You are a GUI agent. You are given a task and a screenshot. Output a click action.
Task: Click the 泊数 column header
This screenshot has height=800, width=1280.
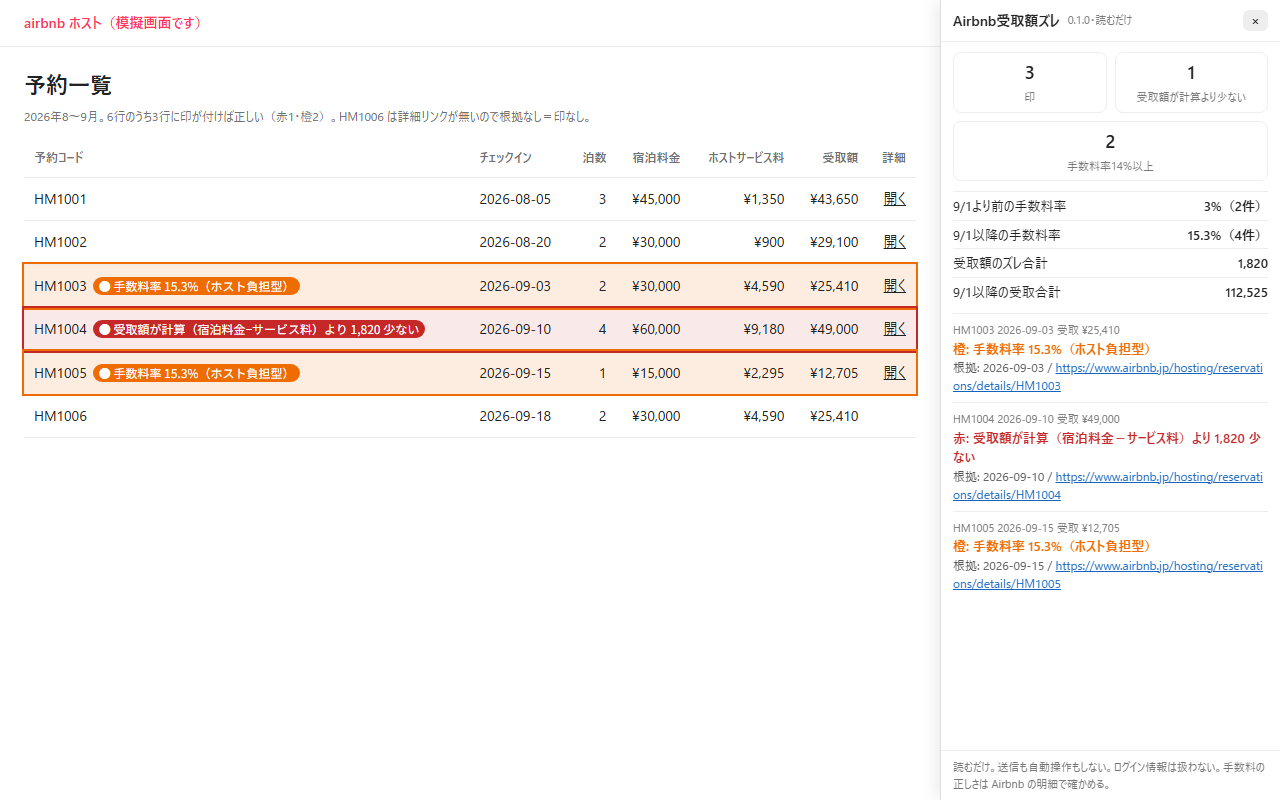tap(594, 158)
